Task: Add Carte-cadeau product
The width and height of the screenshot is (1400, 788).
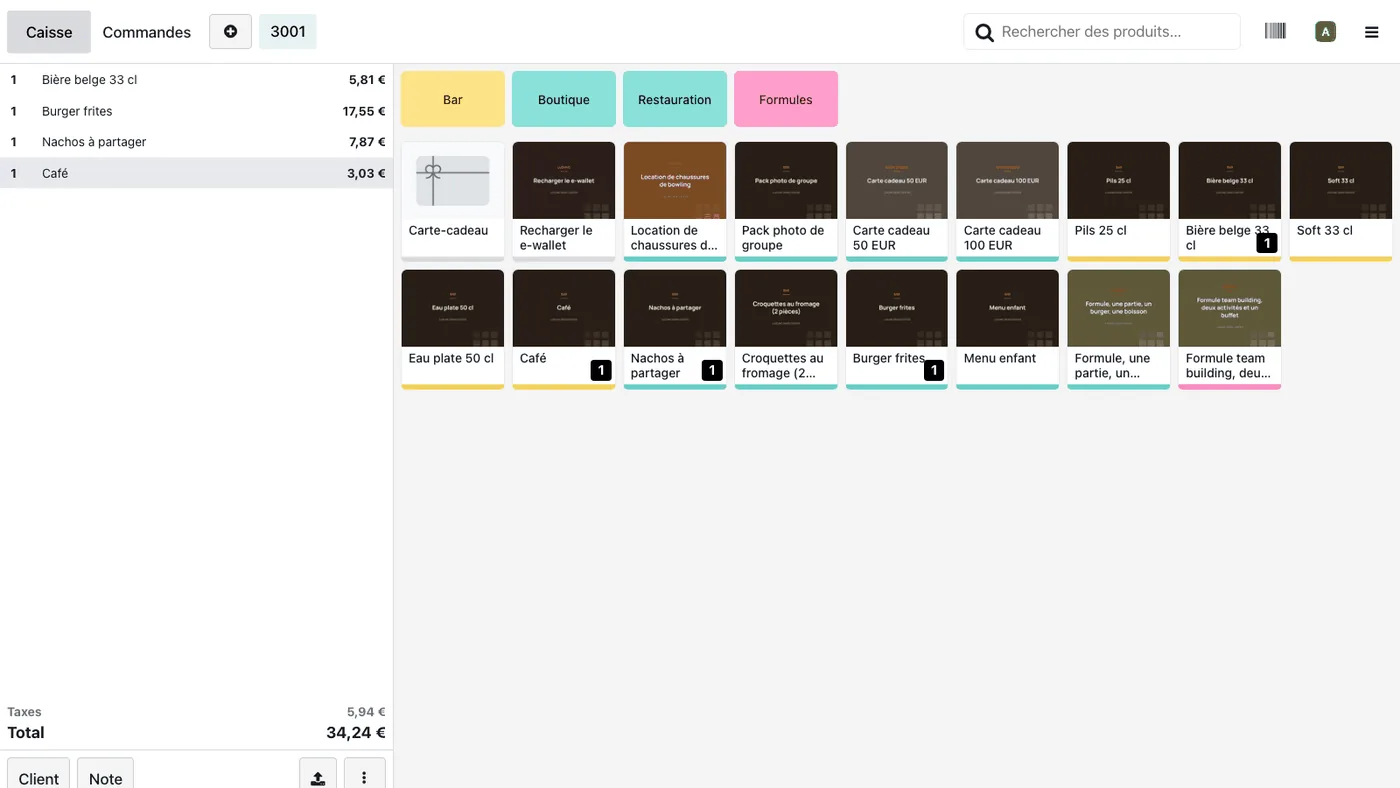Action: click(453, 201)
